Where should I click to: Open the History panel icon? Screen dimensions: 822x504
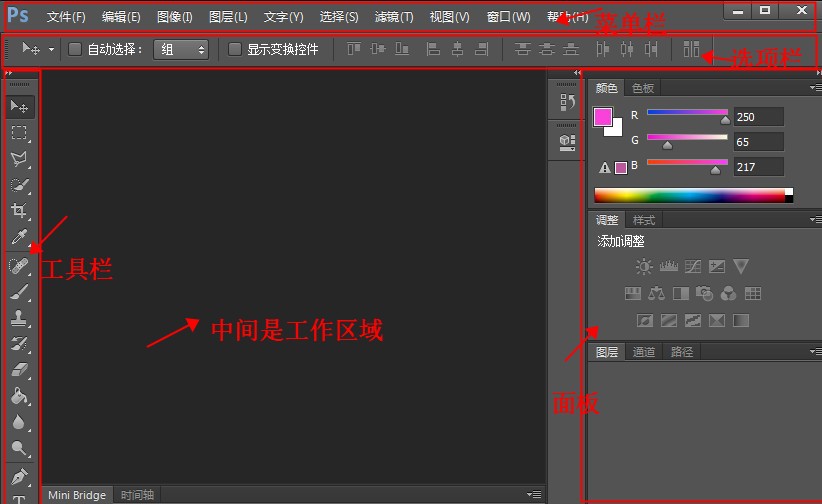[567, 102]
